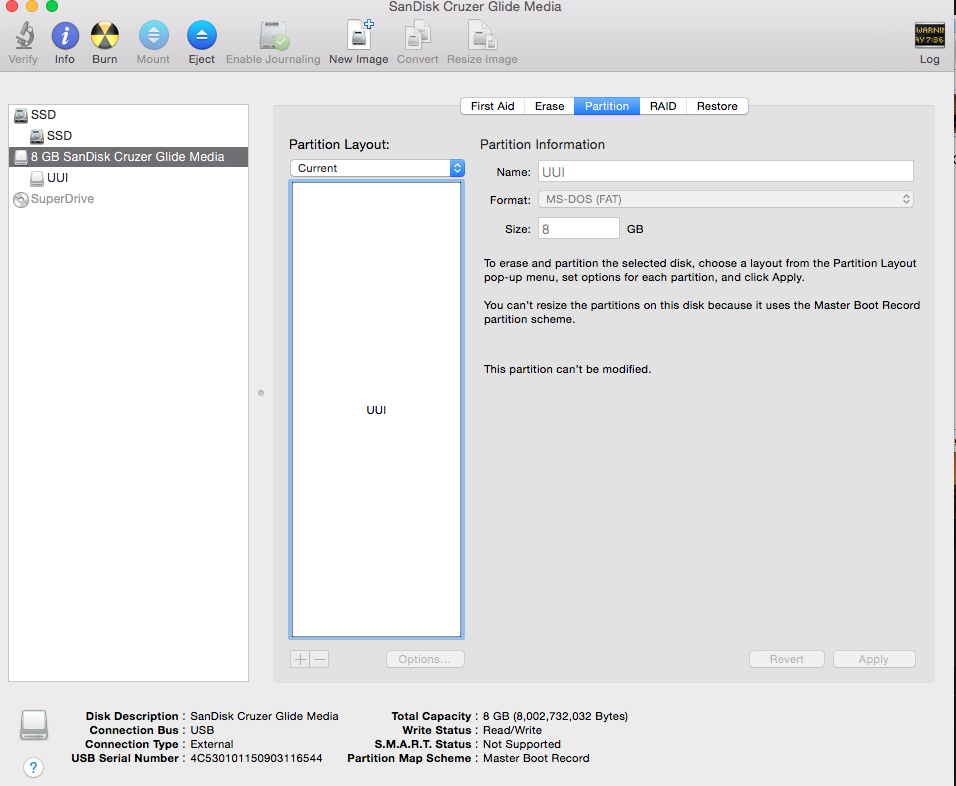Click 'Not Supported' S.M.A.R.T. status value
Viewport: 956px width, 786px height.
[522, 745]
